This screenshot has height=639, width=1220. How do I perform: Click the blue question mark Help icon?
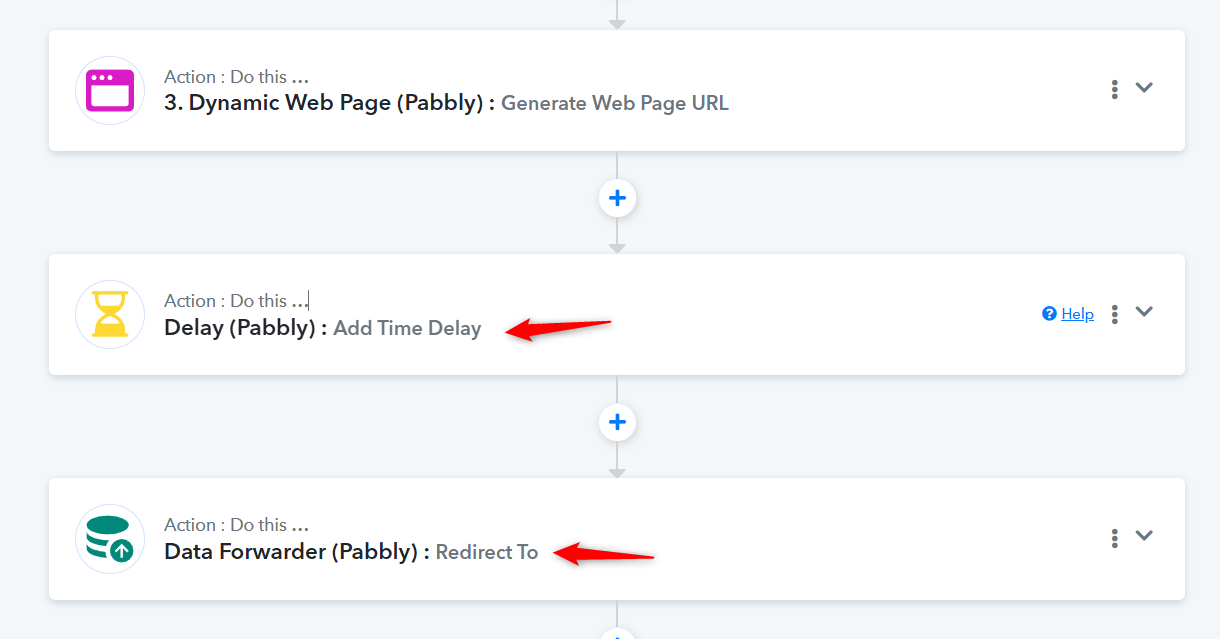click(x=1049, y=314)
